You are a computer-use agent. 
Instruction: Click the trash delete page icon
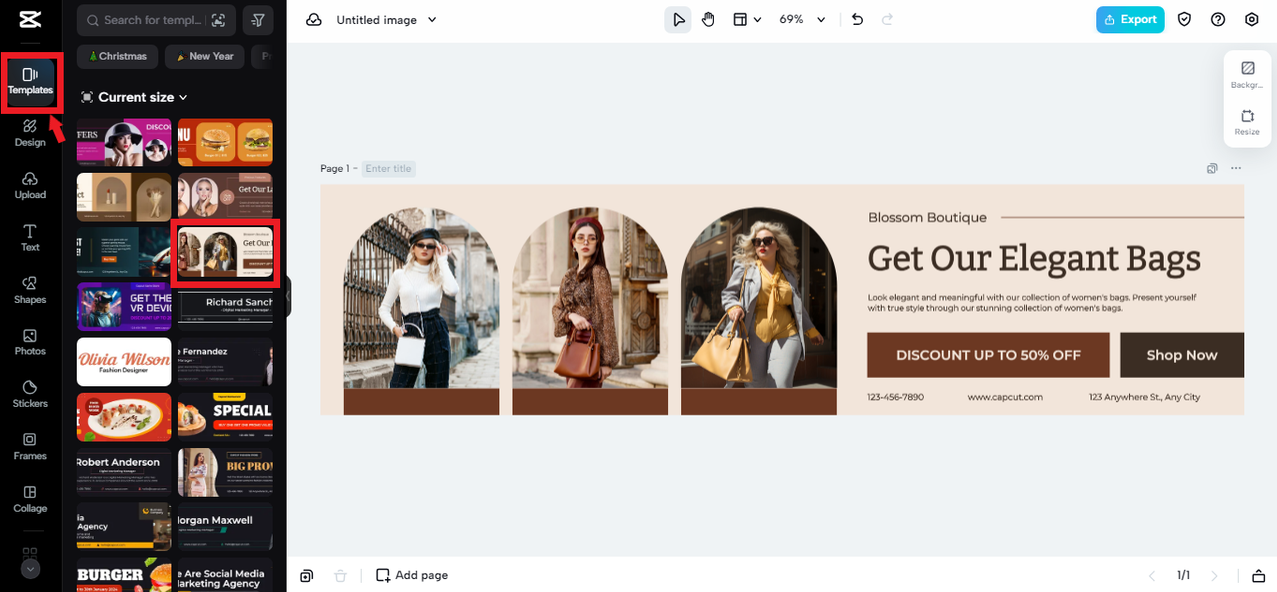pyautogui.click(x=340, y=575)
